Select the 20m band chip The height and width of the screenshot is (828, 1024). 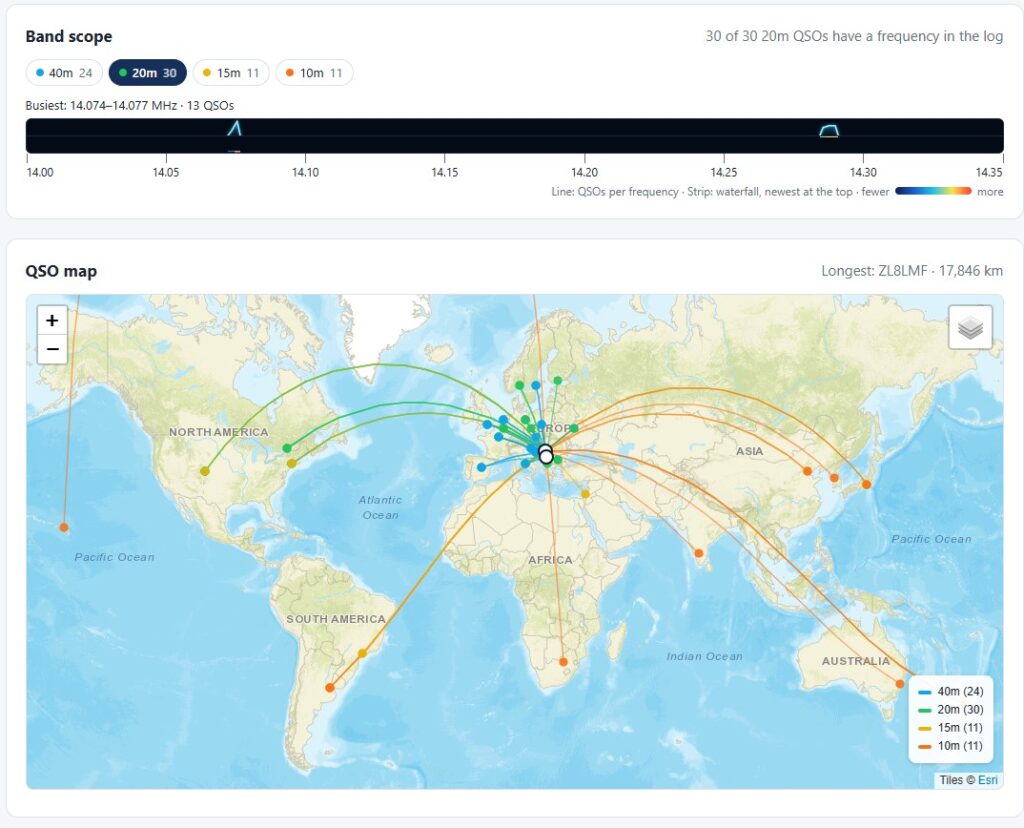[148, 72]
